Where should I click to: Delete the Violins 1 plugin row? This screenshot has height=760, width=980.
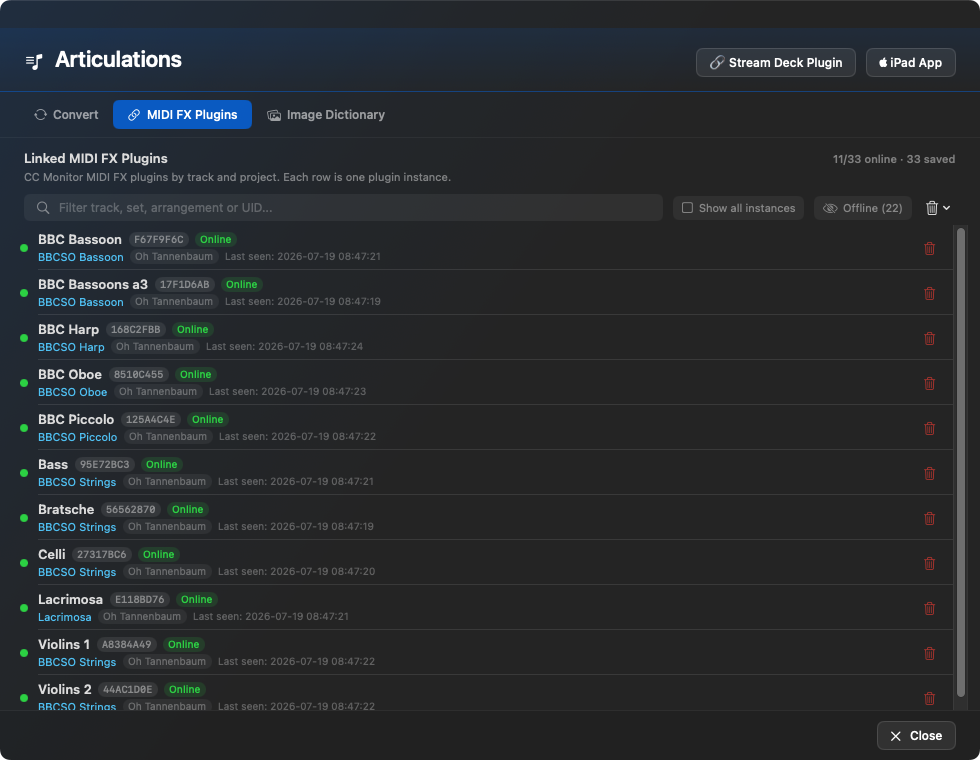pos(929,653)
